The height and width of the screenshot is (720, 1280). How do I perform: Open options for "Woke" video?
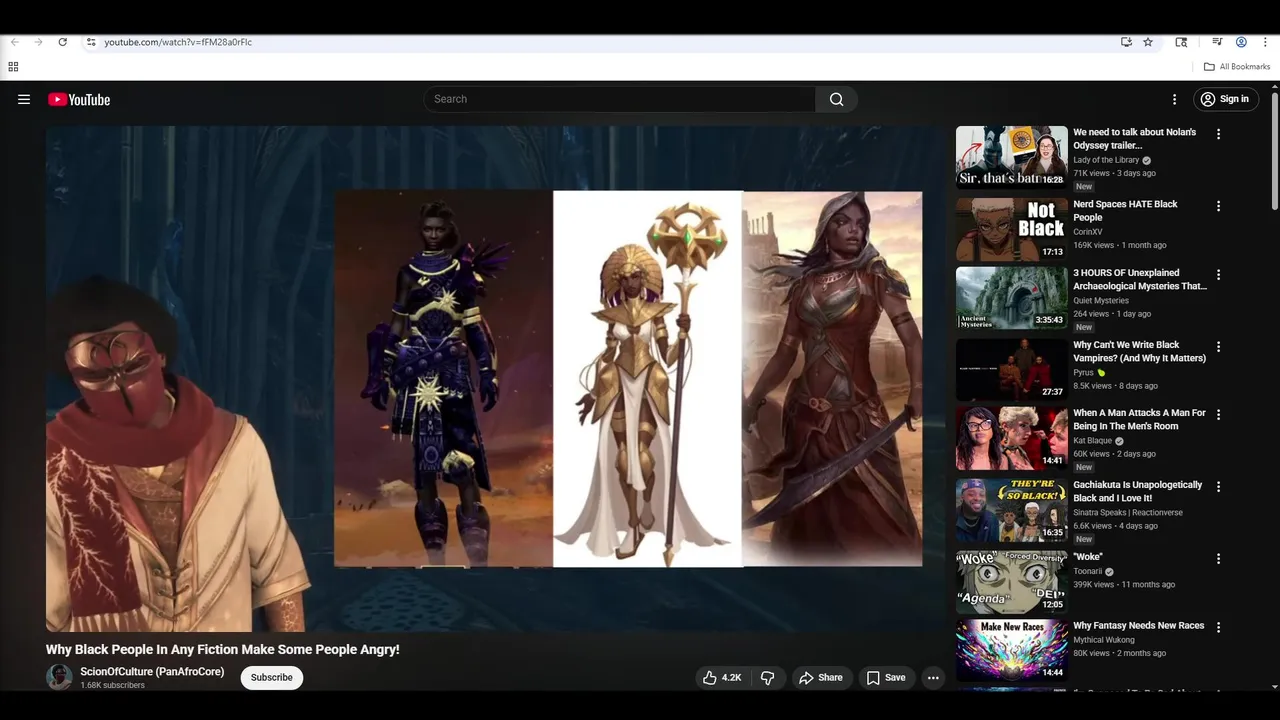[1218, 558]
